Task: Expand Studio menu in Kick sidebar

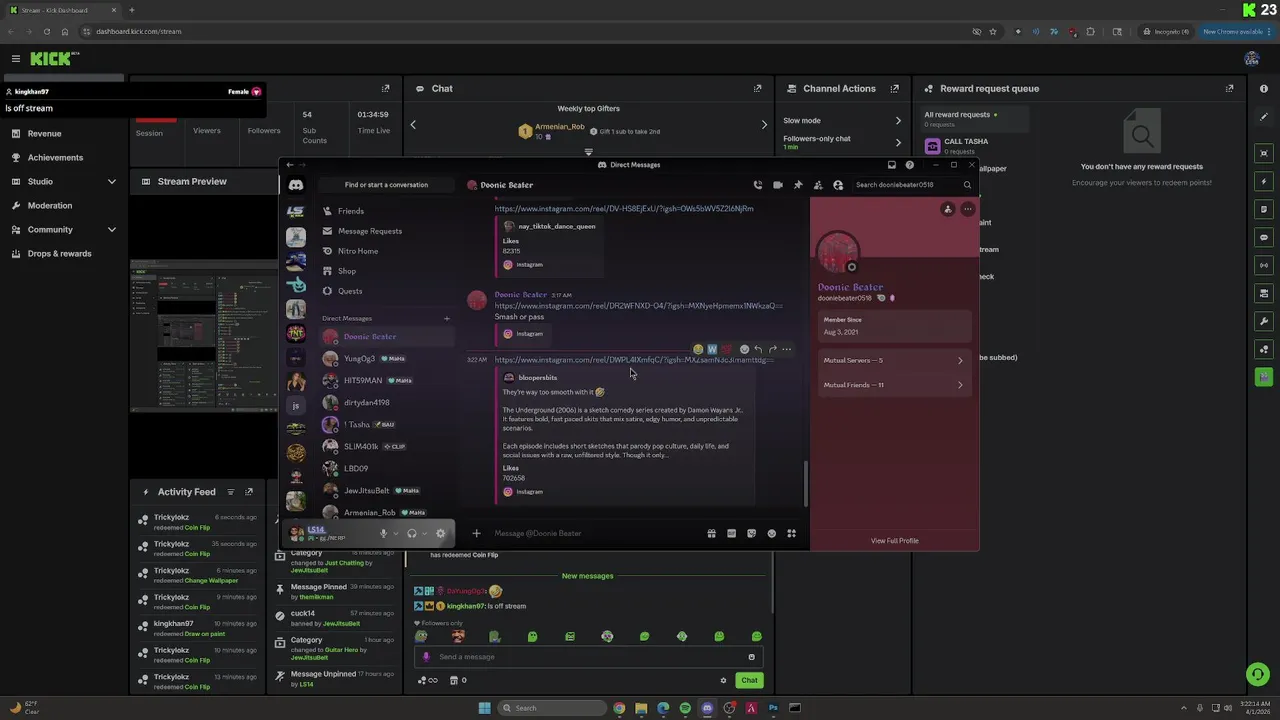Action: pyautogui.click(x=111, y=181)
